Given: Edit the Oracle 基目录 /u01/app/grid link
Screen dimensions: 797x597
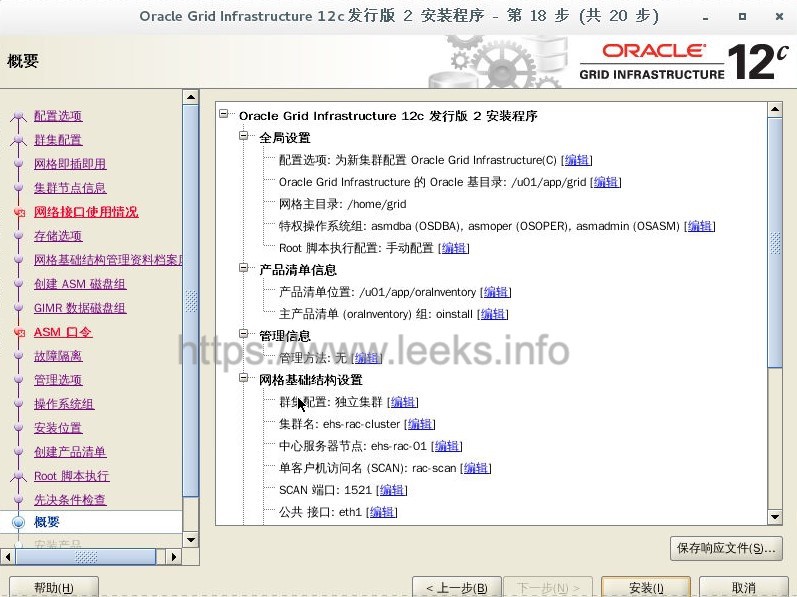Looking at the screenshot, I should tap(605, 182).
